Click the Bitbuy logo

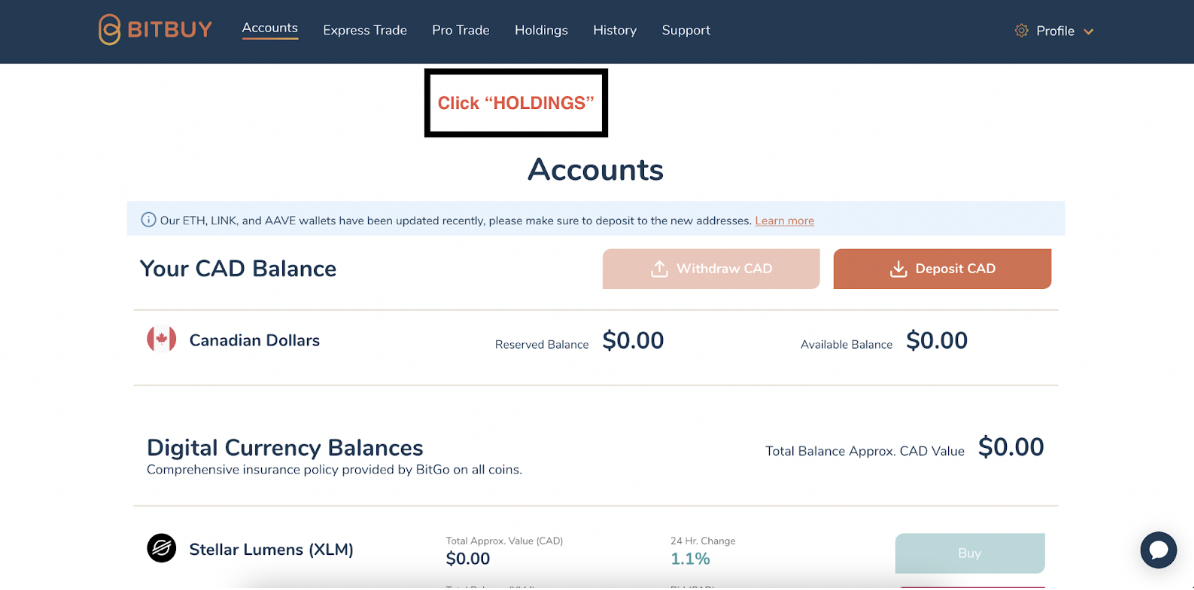[x=155, y=30]
